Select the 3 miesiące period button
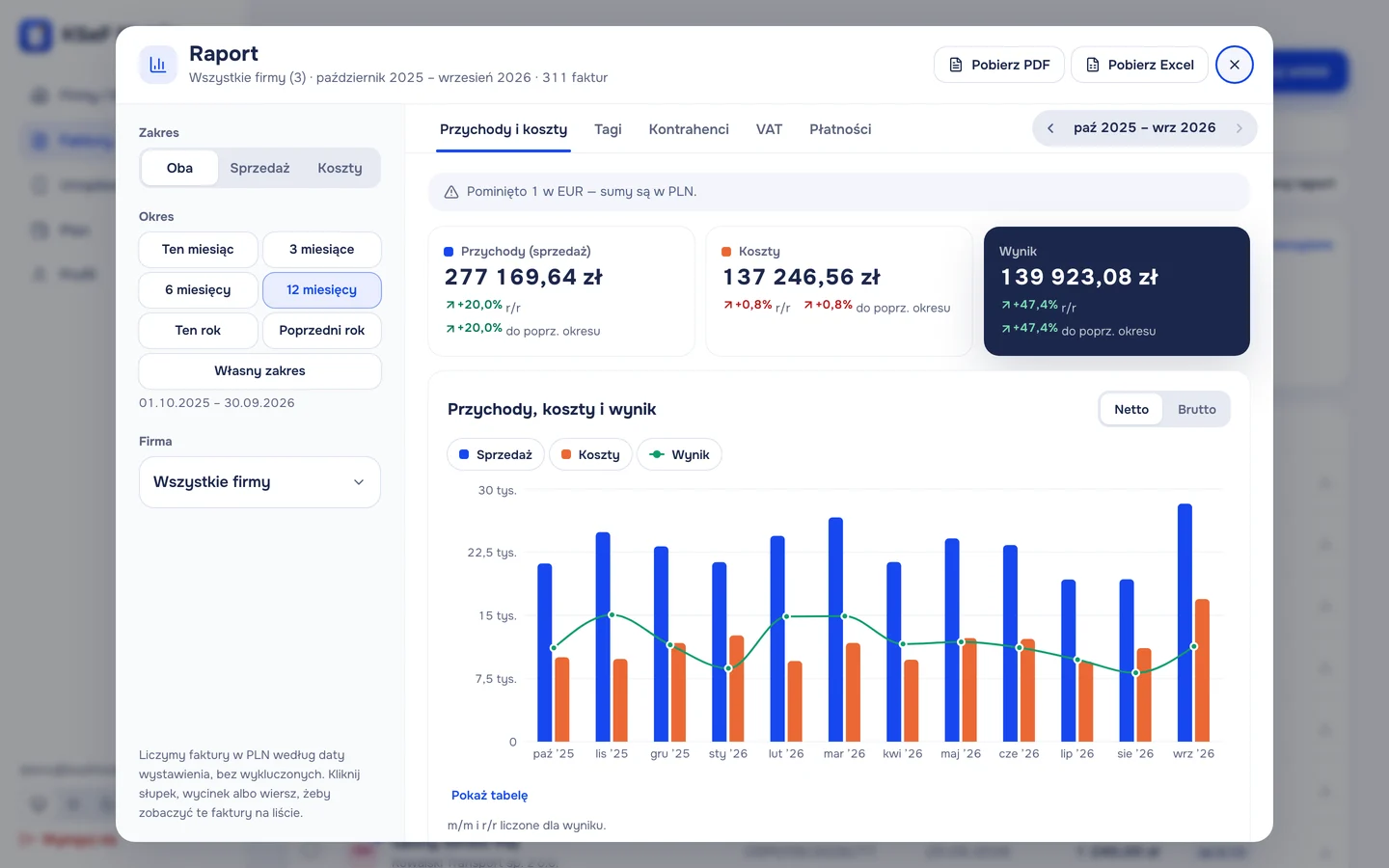This screenshot has width=1389, height=868. 321,249
